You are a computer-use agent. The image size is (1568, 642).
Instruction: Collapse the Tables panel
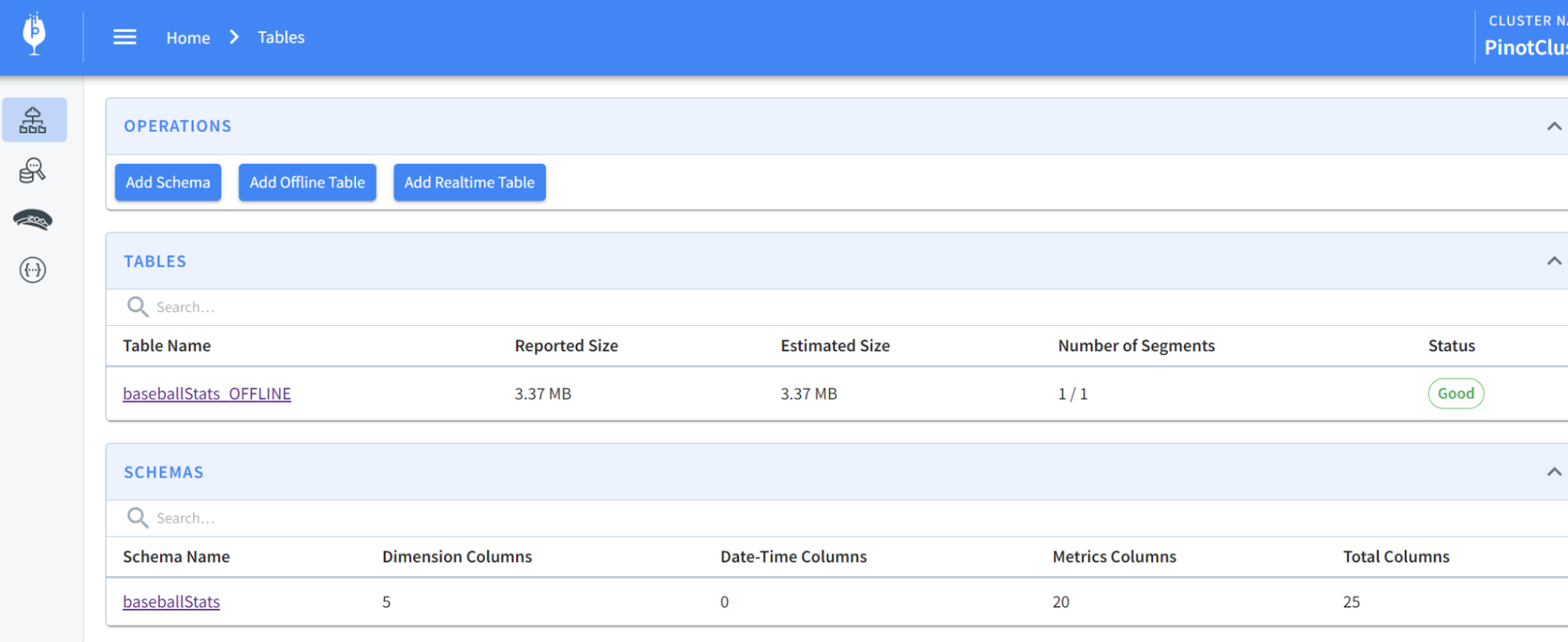click(x=1553, y=261)
